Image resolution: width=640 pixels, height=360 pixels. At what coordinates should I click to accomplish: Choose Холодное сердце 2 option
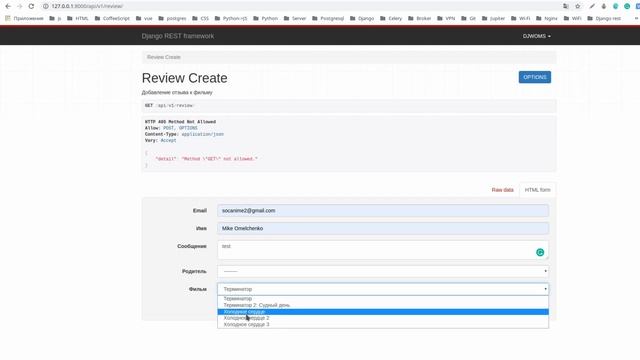tap(383, 318)
